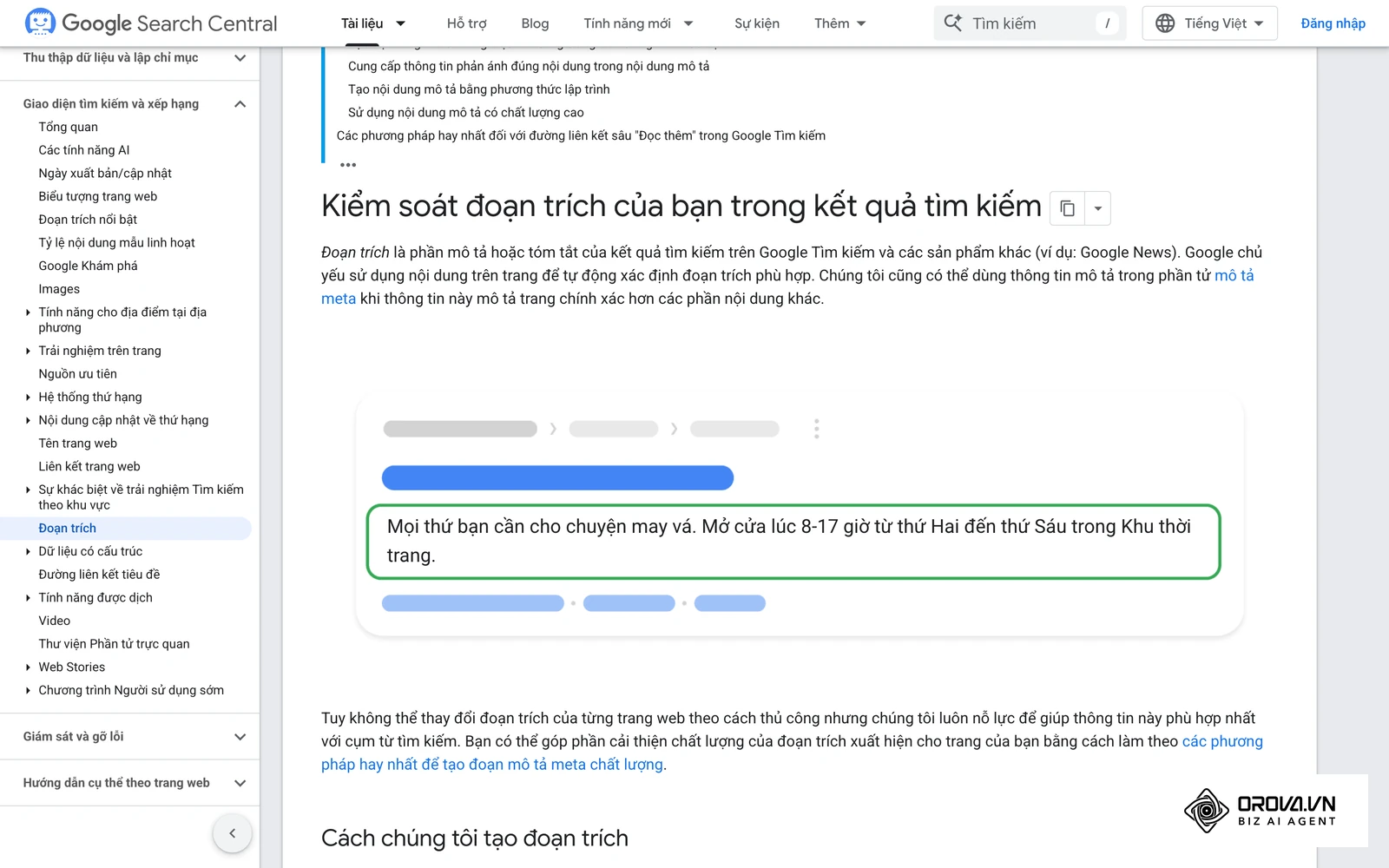1389x868 pixels.
Task: Jump to Tạo nội dung mô tả bằng phương thức lập trình
Action: 478,89
